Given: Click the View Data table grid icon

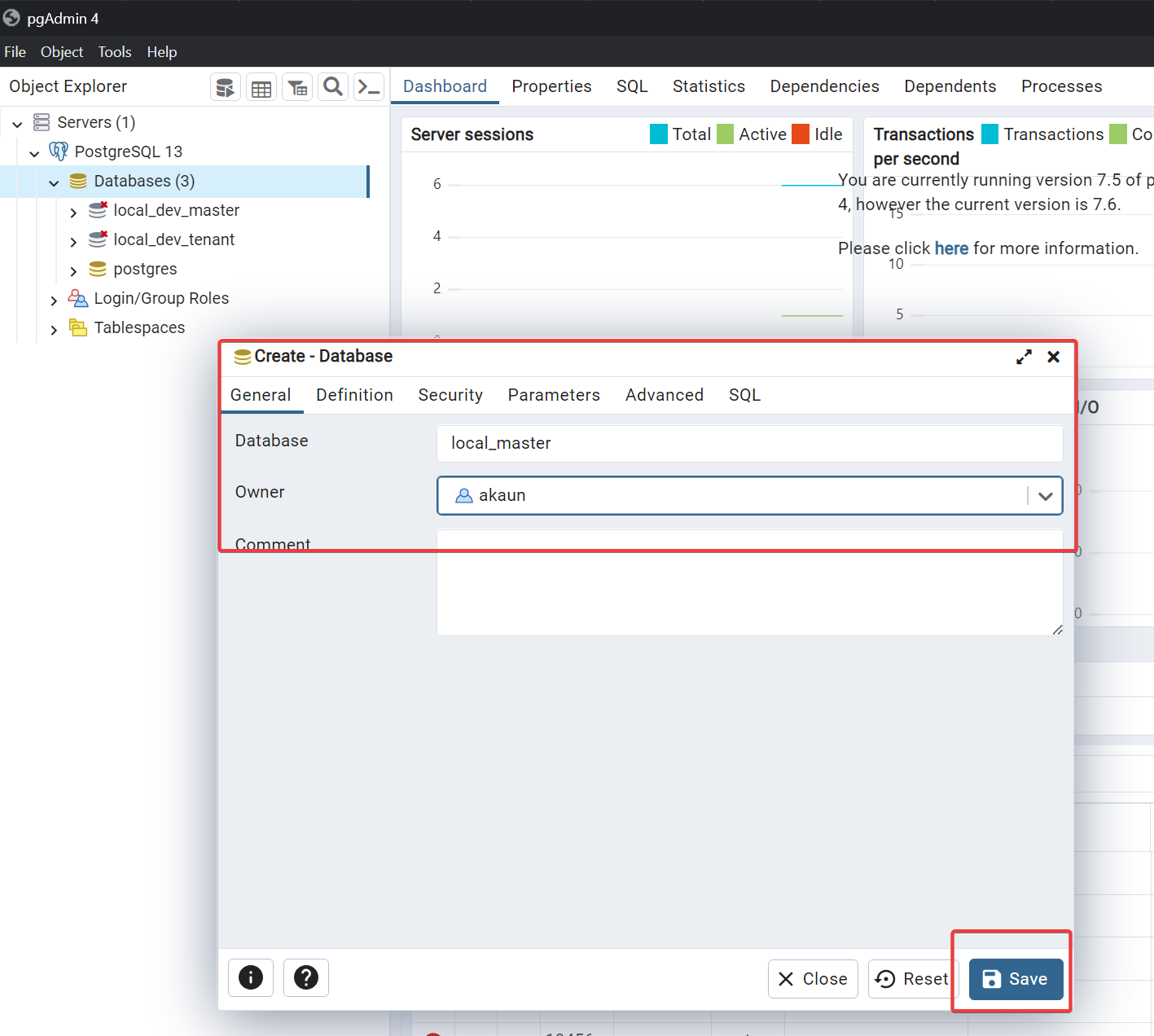Looking at the screenshot, I should (261, 88).
